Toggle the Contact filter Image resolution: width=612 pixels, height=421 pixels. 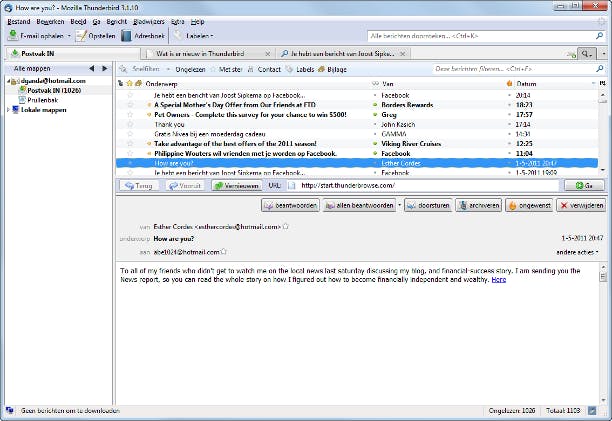pyautogui.click(x=264, y=69)
